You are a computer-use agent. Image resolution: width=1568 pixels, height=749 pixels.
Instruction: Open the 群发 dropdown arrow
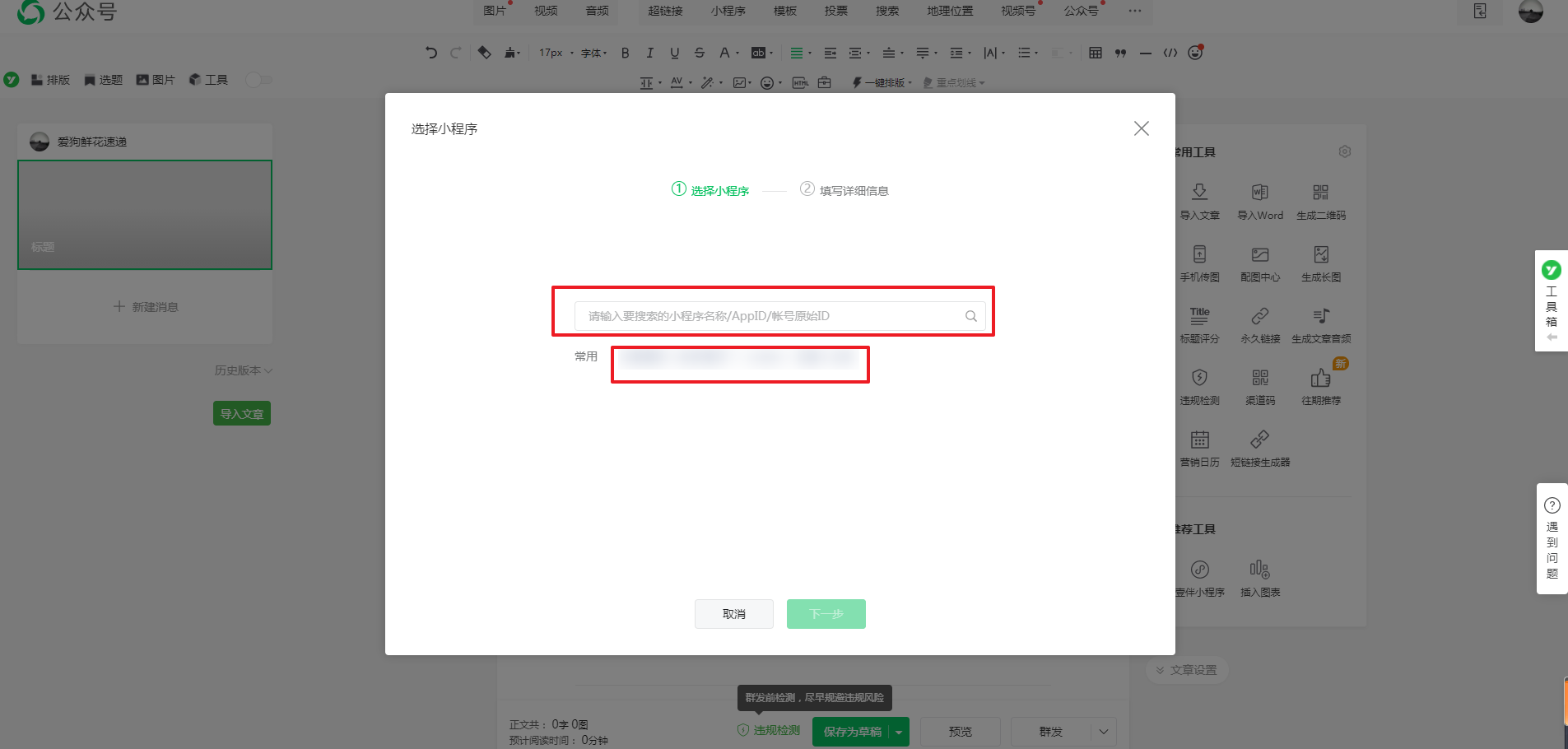tap(1104, 732)
